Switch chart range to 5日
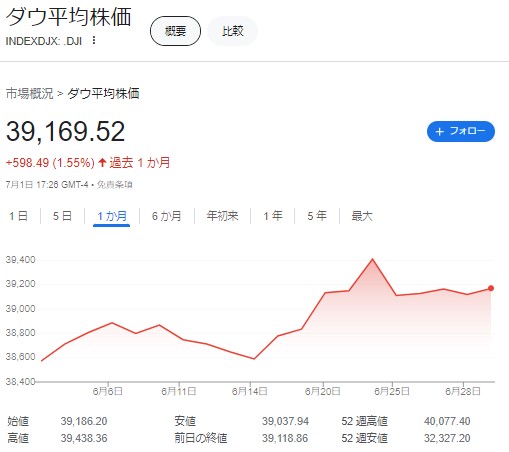 point(62,216)
